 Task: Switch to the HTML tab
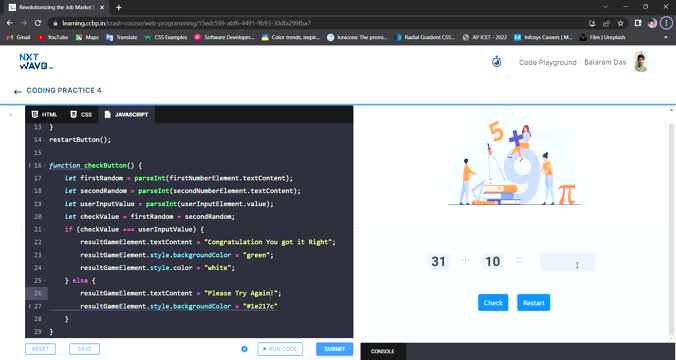click(44, 115)
